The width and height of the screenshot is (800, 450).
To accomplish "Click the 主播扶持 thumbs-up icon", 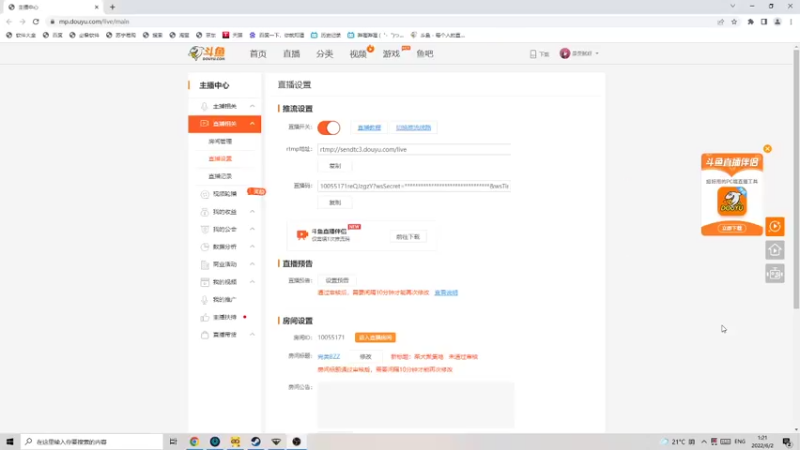I will 205,317.
